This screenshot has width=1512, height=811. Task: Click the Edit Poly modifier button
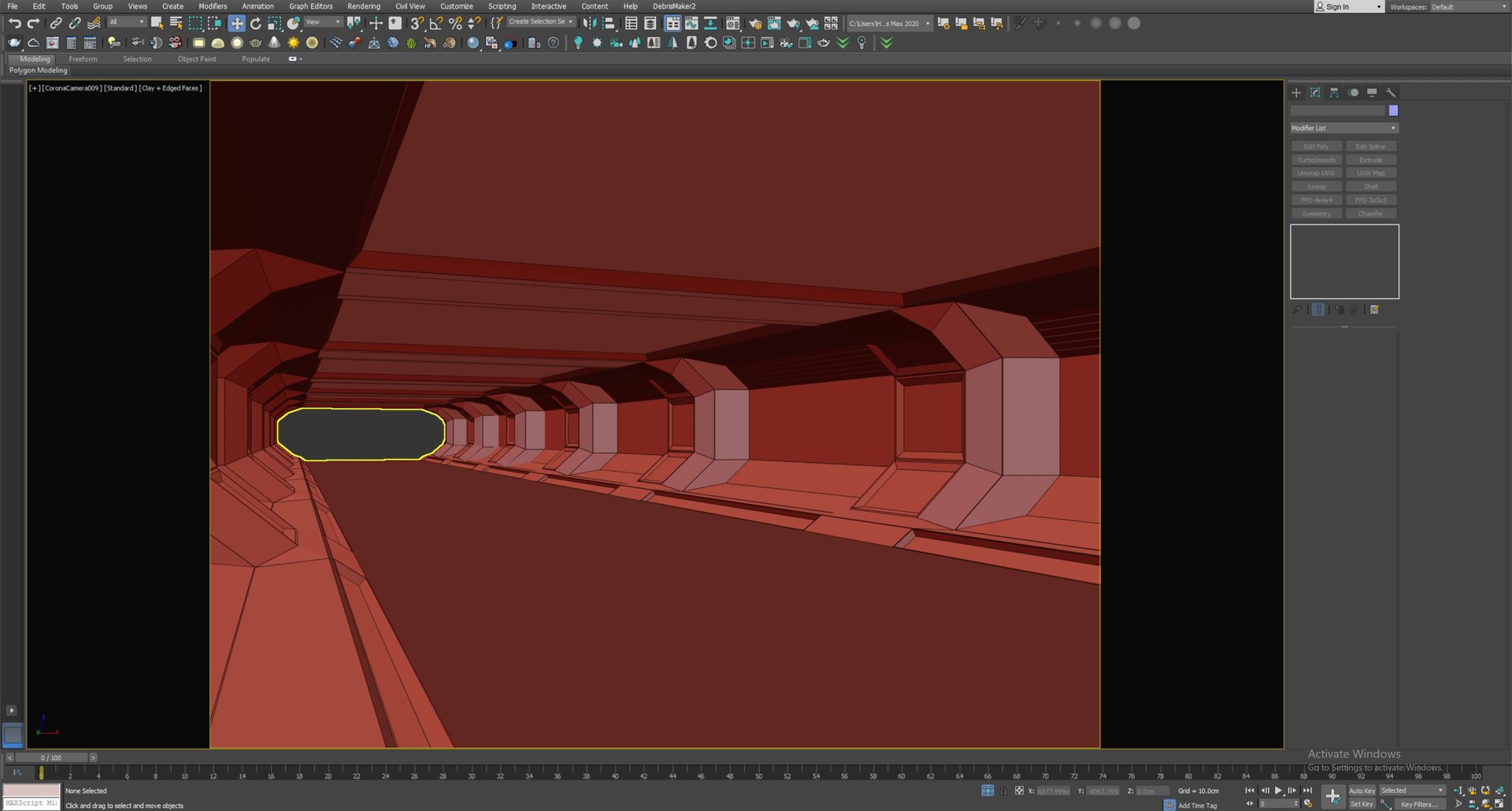[1316, 146]
